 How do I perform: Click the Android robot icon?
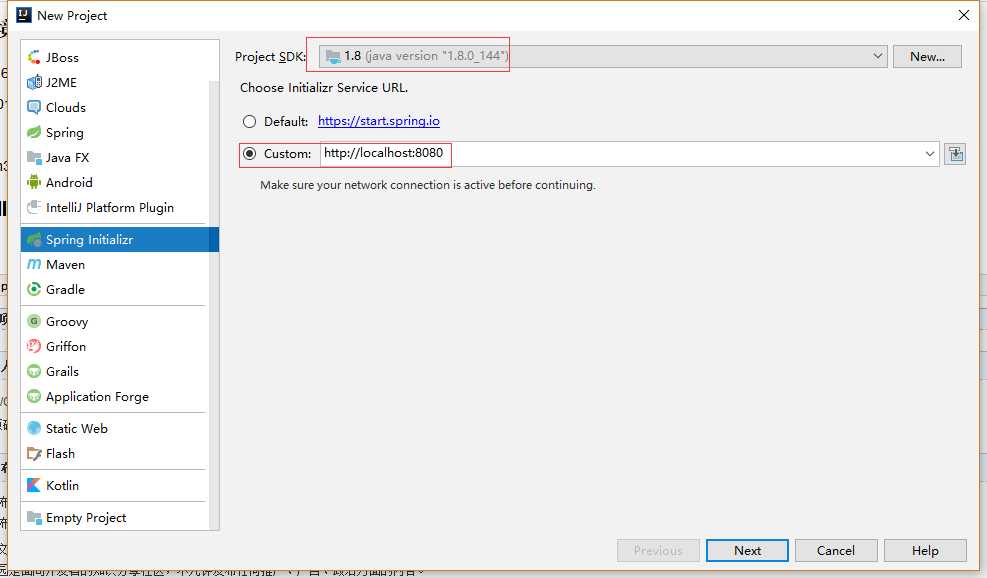pyautogui.click(x=34, y=183)
